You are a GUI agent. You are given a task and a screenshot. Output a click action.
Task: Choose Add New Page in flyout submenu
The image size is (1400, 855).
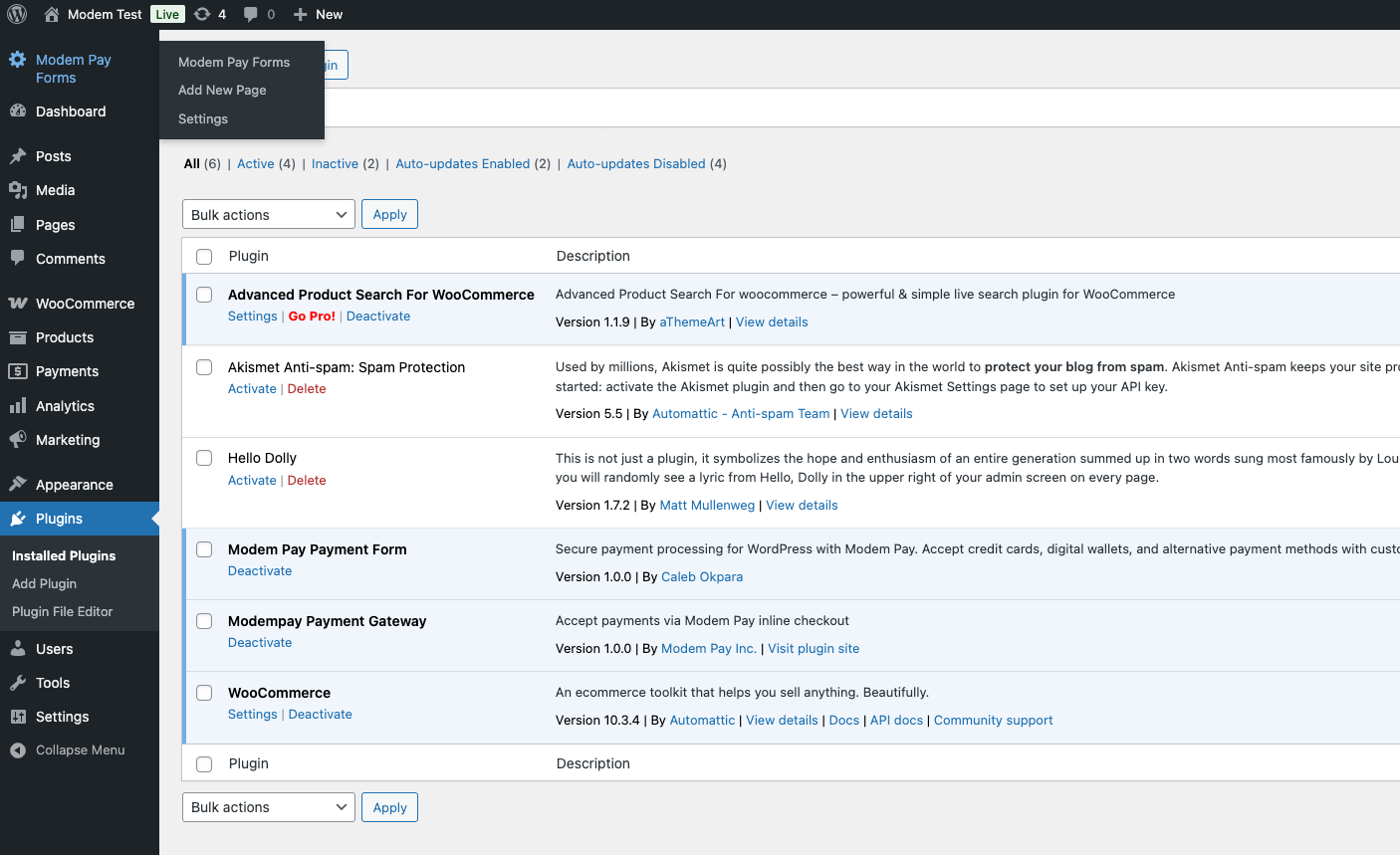pos(222,90)
